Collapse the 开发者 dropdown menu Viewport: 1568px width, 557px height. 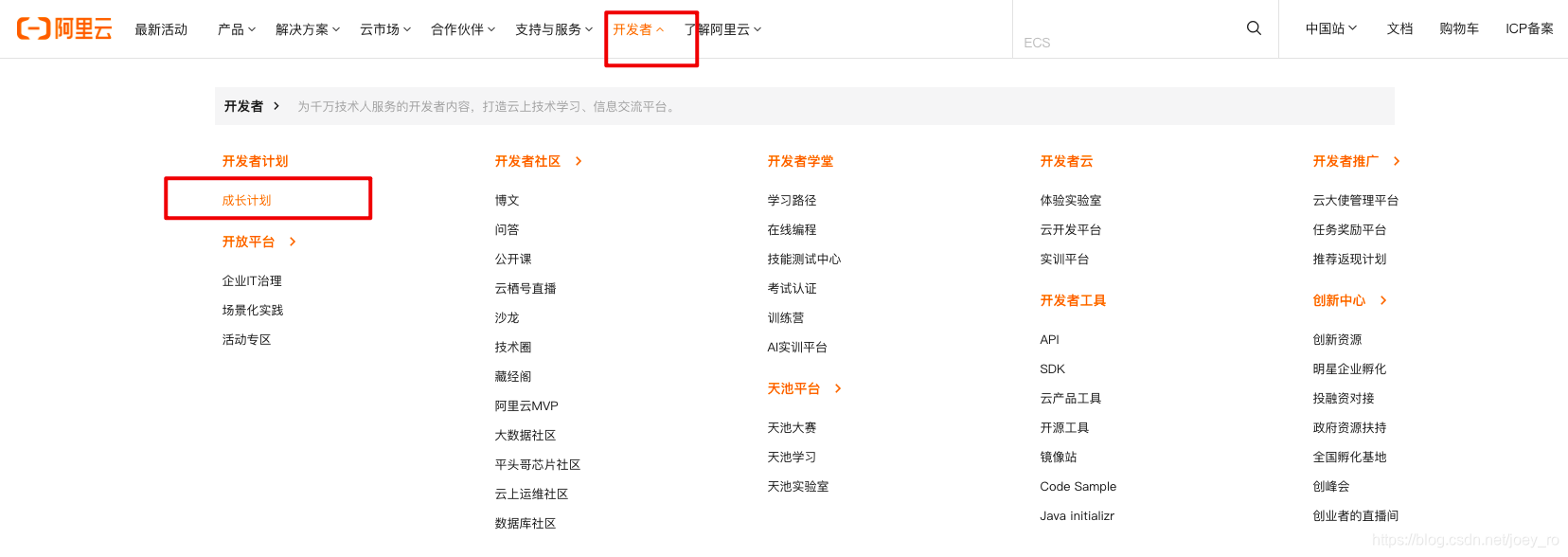(638, 29)
